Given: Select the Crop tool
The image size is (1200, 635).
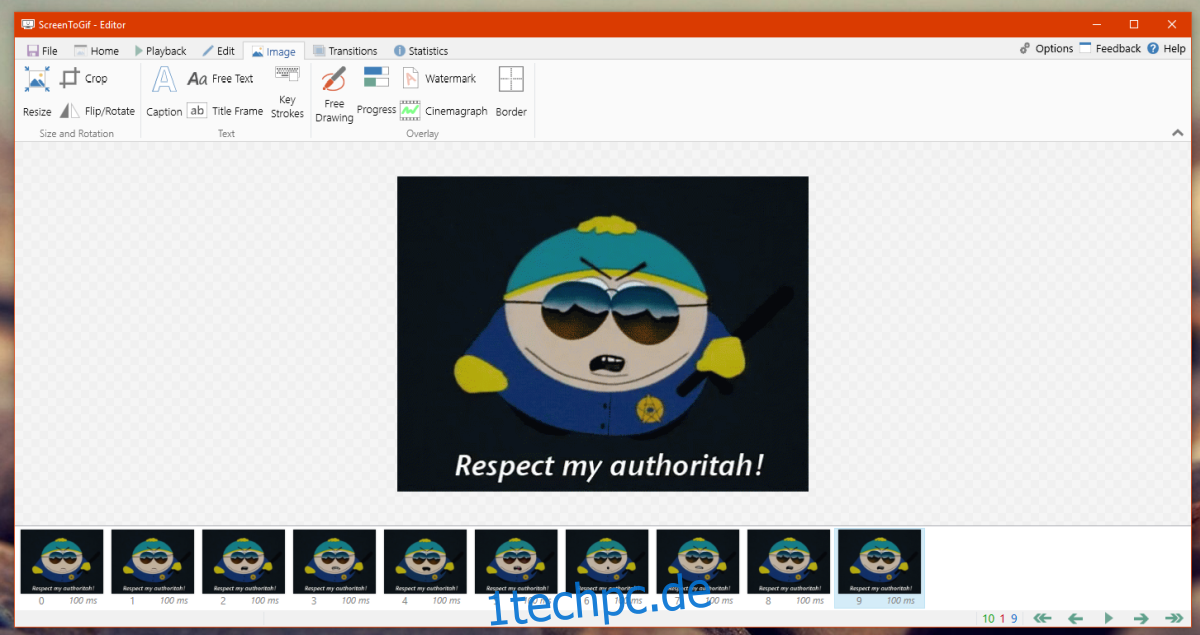Looking at the screenshot, I should 84,78.
